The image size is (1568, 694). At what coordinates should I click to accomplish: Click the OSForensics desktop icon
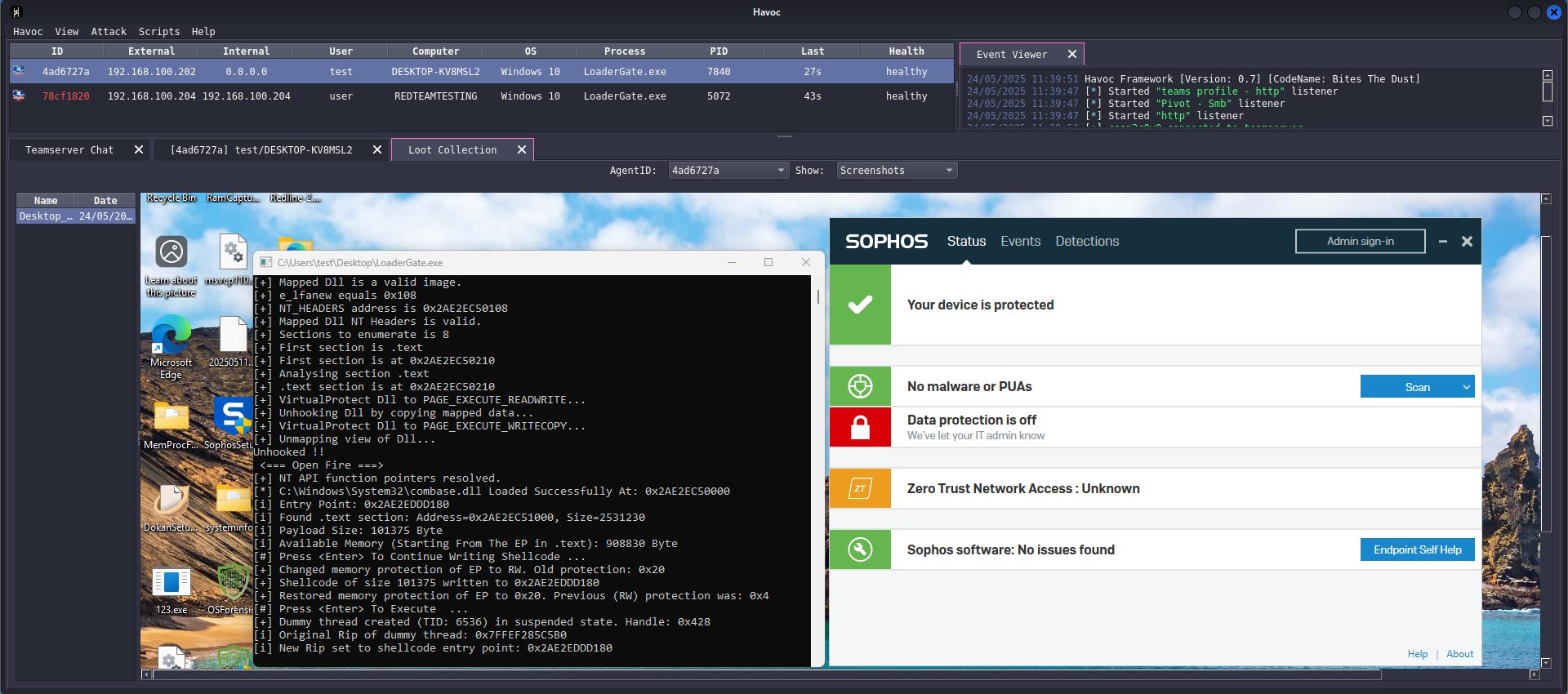[x=233, y=582]
